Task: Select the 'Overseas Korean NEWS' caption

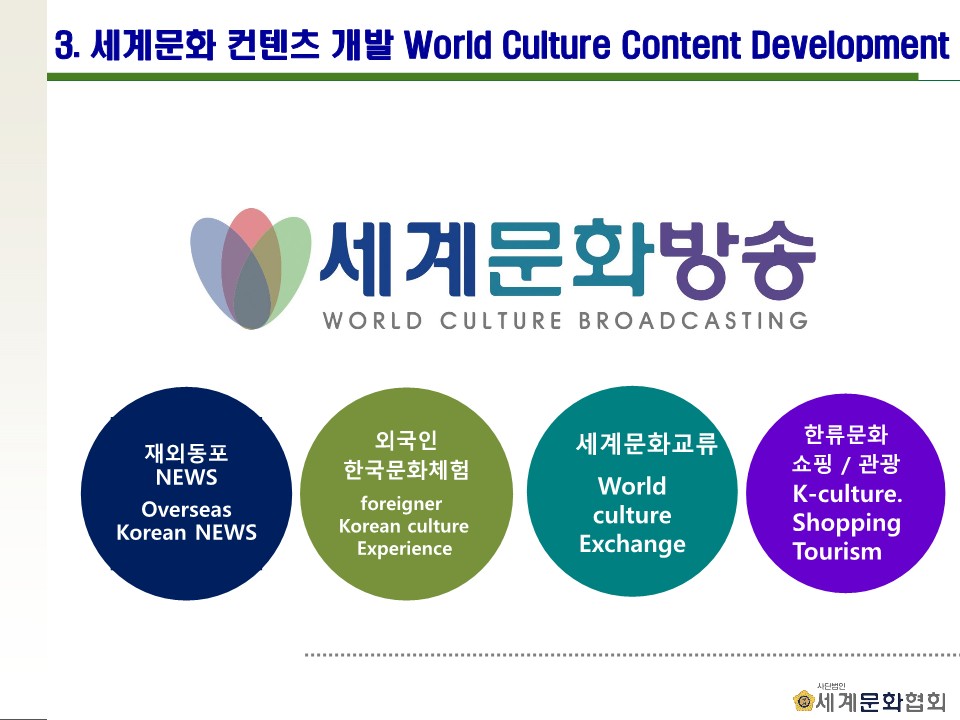Action: tap(186, 521)
